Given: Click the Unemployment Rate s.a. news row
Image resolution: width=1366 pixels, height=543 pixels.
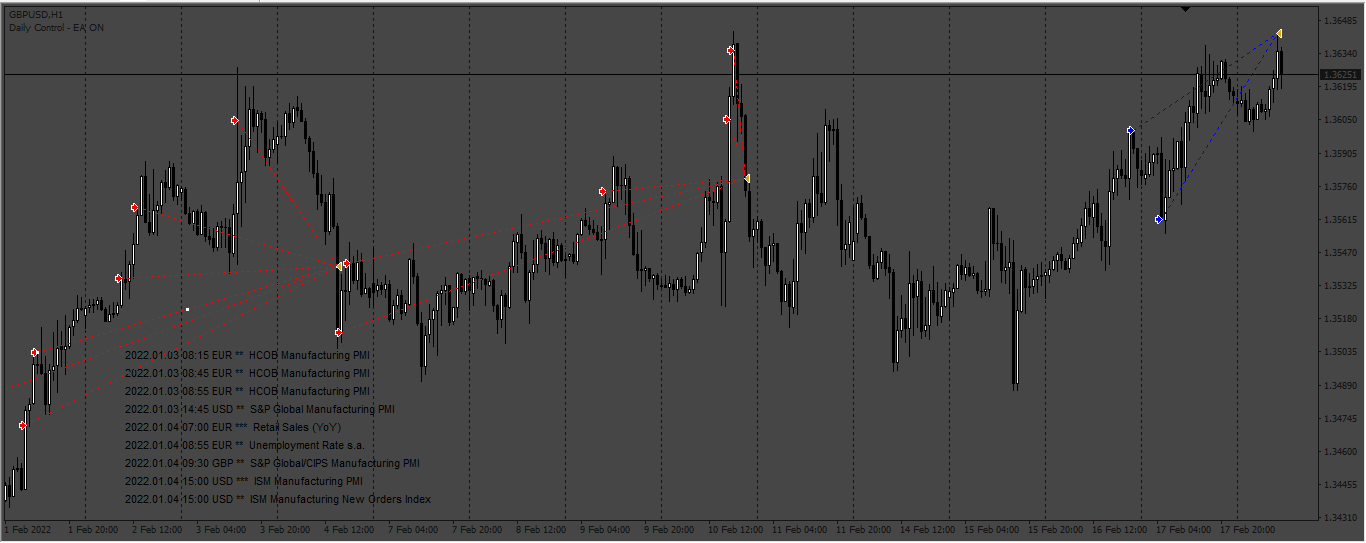Looking at the screenshot, I should coord(245,445).
